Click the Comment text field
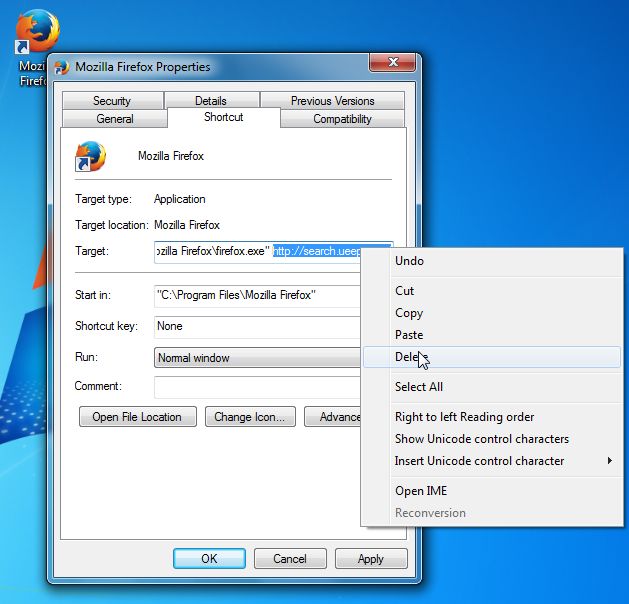629x604 pixels. [257, 387]
